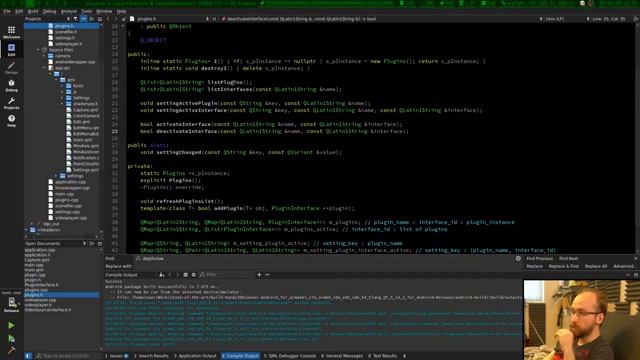
Task: Click the green Run button
Action: (11, 325)
